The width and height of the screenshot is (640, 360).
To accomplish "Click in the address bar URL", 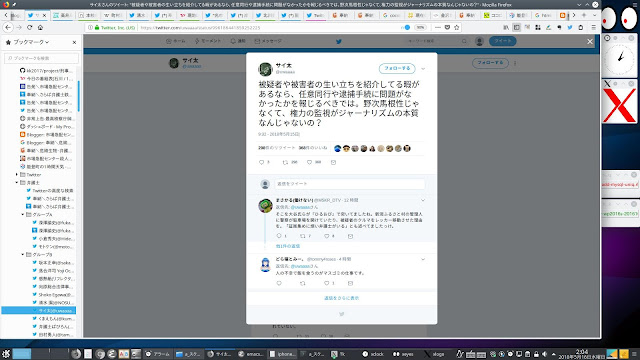I will tap(200, 28).
